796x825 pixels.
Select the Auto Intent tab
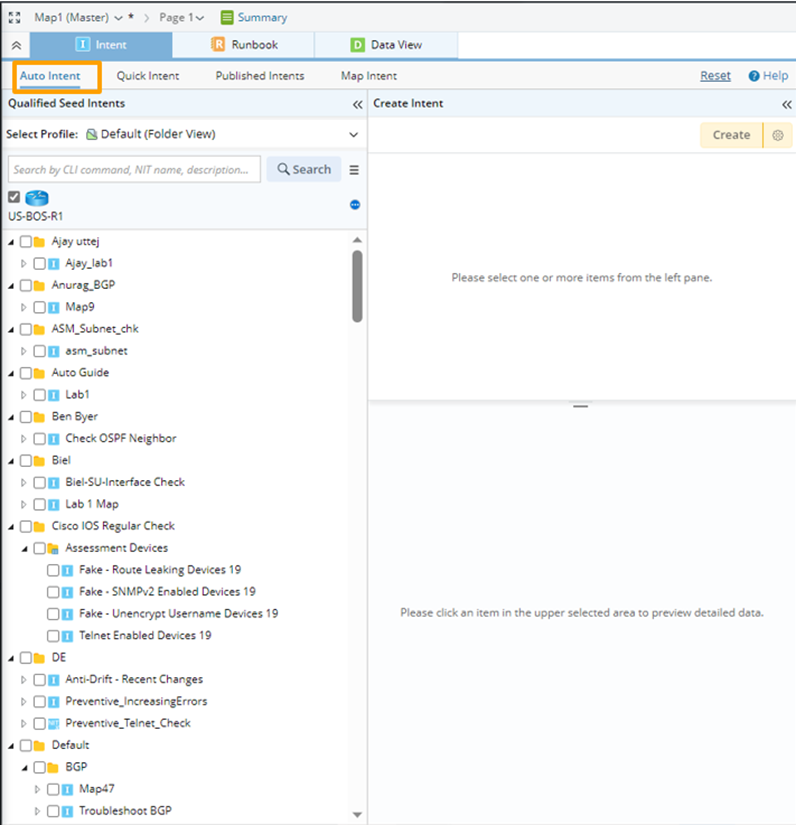coord(50,76)
